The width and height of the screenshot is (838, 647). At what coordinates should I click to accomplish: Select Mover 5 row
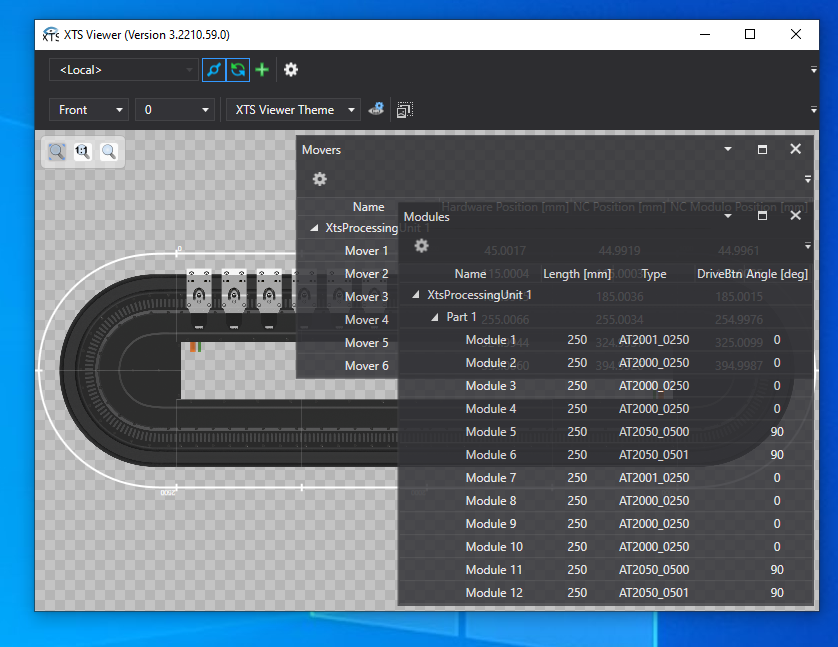point(347,342)
